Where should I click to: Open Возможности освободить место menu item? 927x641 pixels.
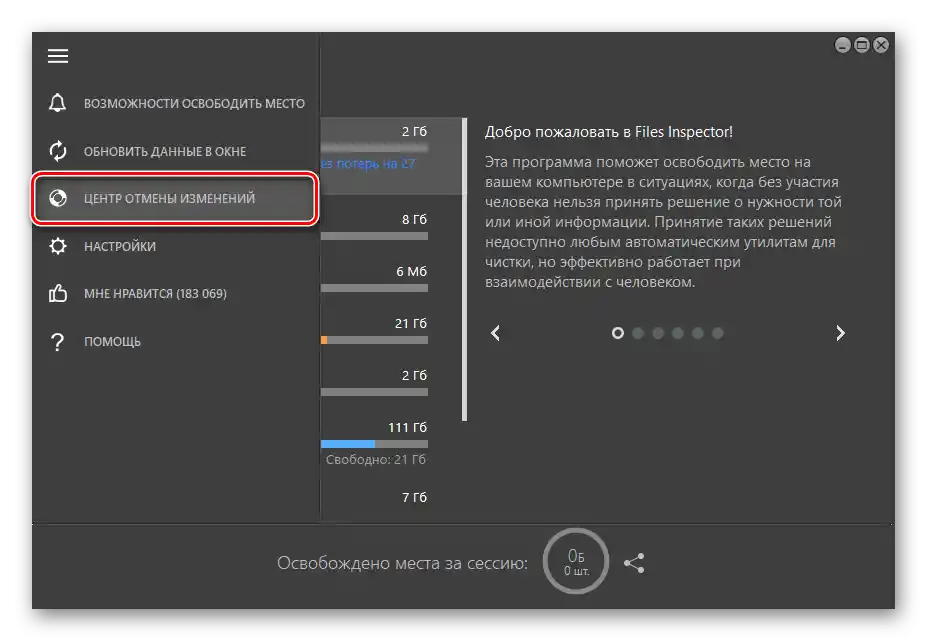tap(175, 103)
